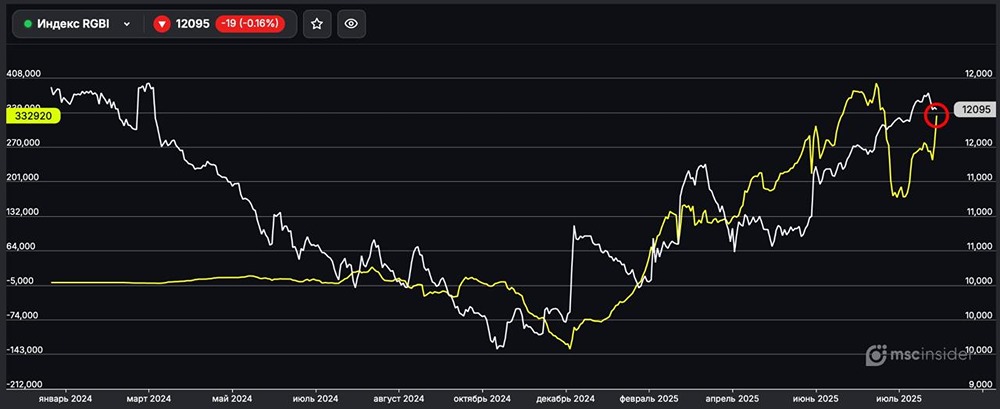Click the mscinsider watermark logo icon
Screen dimensions: 1000x409
[876, 354]
